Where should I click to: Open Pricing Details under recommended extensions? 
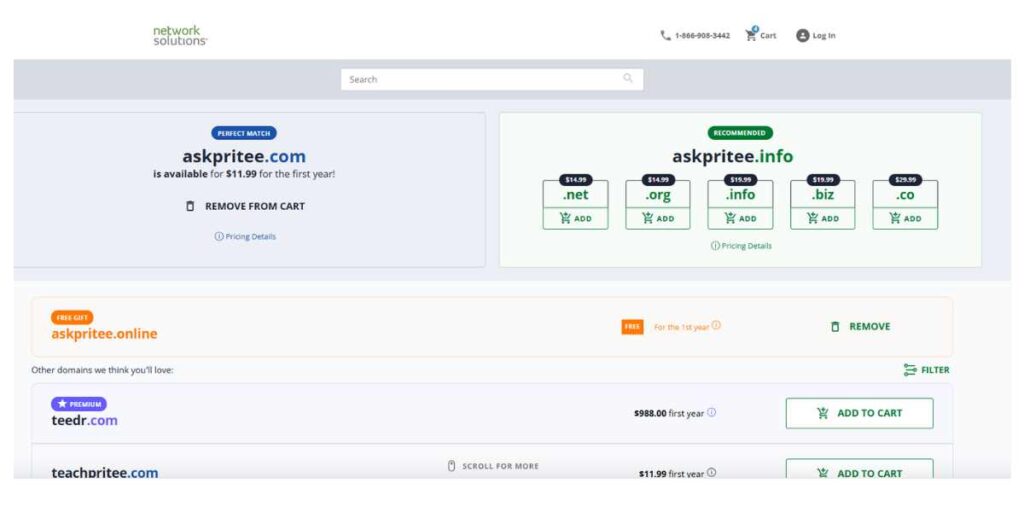point(741,246)
